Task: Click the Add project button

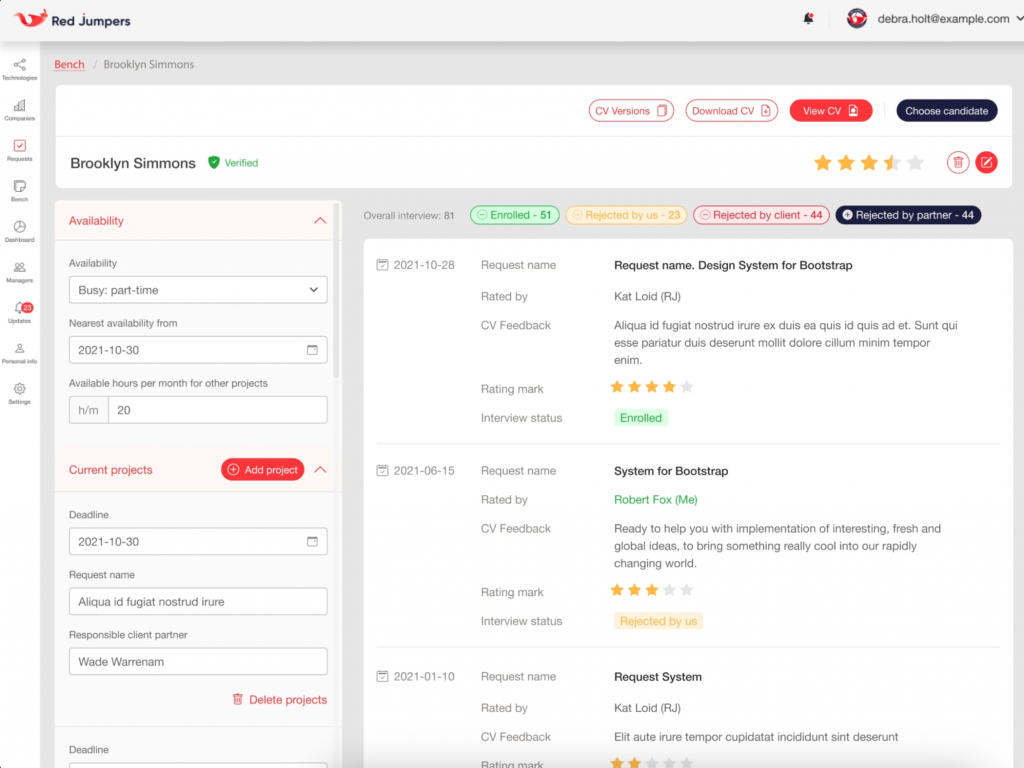Action: pyautogui.click(x=262, y=470)
